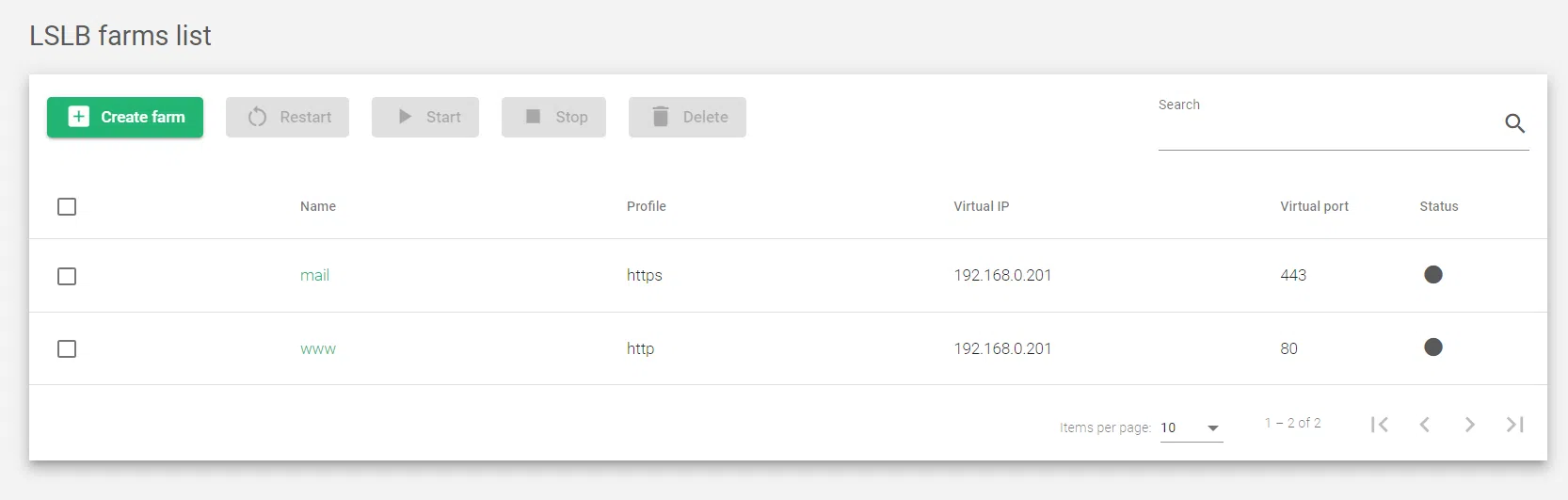The width and height of the screenshot is (1568, 500).
Task: Click the status indicator for www farm
Action: (1432, 347)
